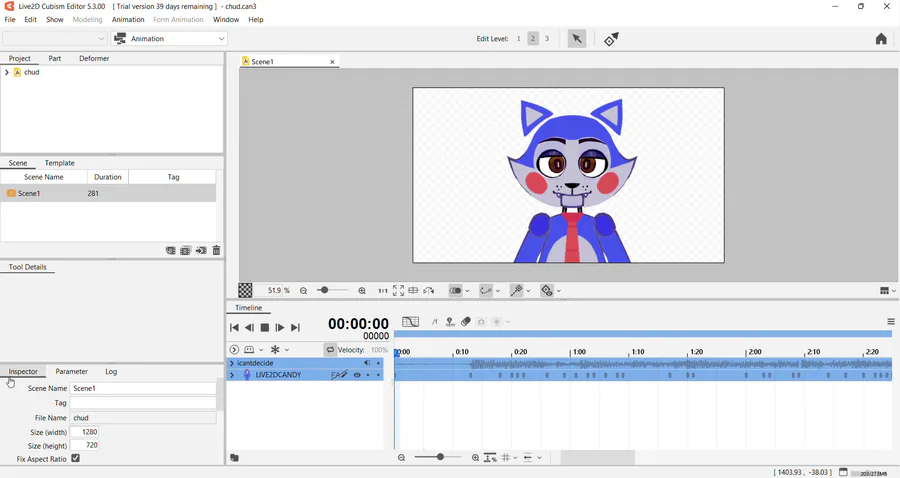Image resolution: width=900 pixels, height=478 pixels.
Task: Stop timeline playback
Action: click(265, 328)
